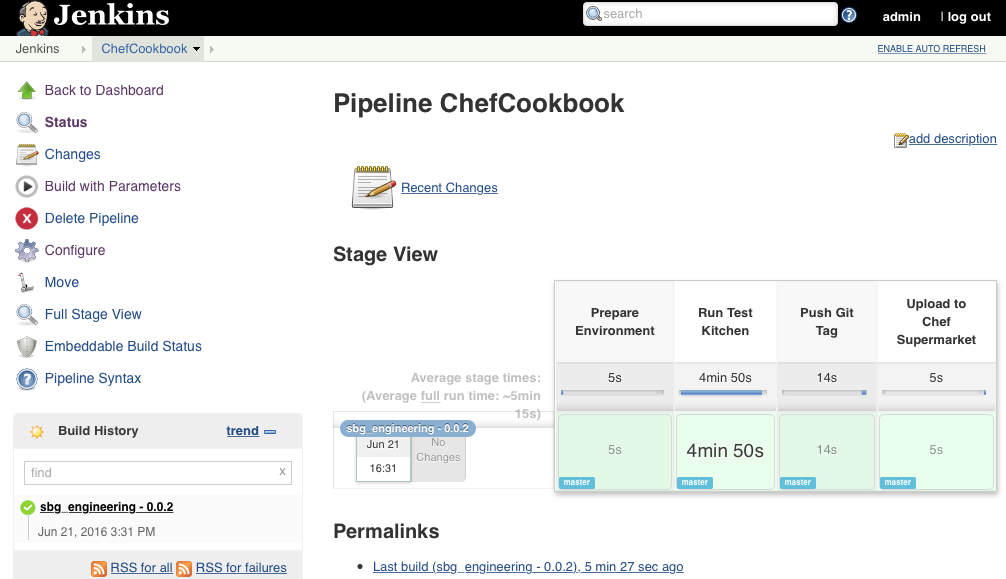Image resolution: width=1006 pixels, height=579 pixels.
Task: Open Back to Dashboard link
Action: (104, 91)
